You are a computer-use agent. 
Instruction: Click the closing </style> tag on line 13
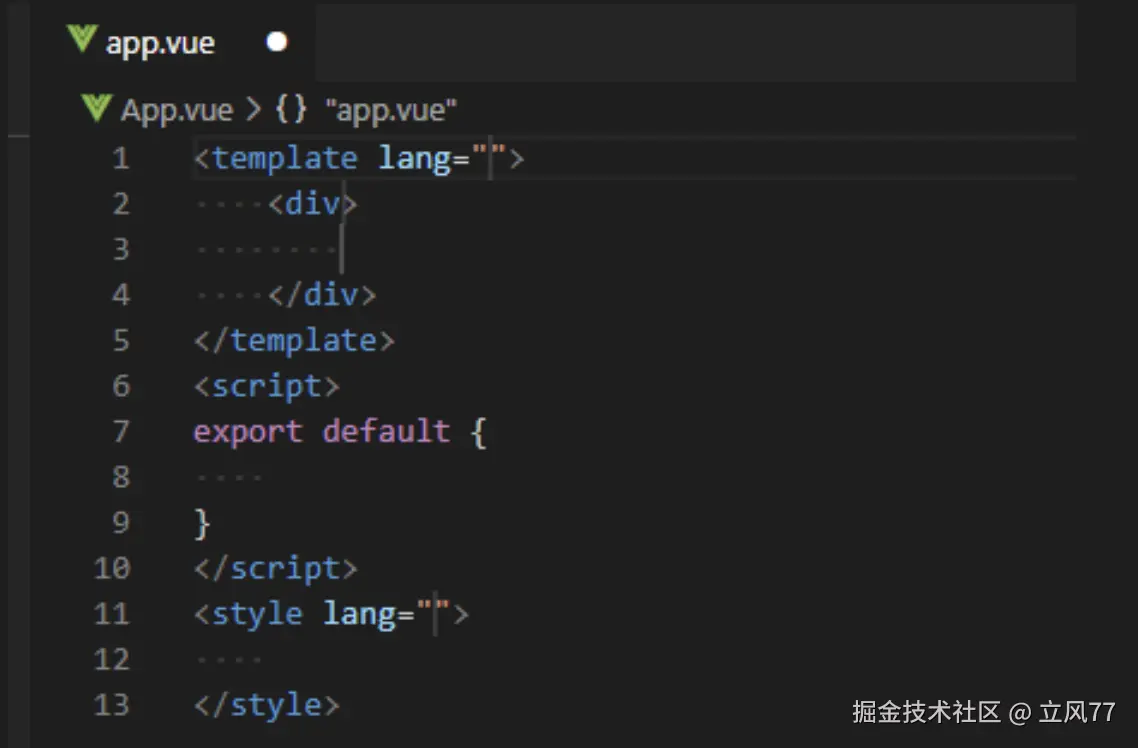coord(267,706)
